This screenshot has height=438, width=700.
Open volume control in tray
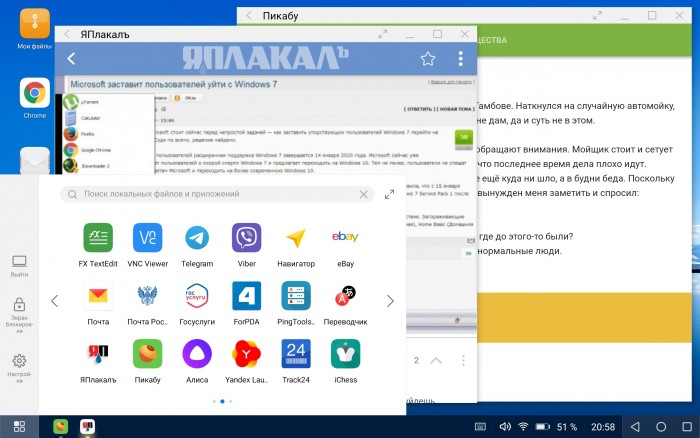[505, 427]
